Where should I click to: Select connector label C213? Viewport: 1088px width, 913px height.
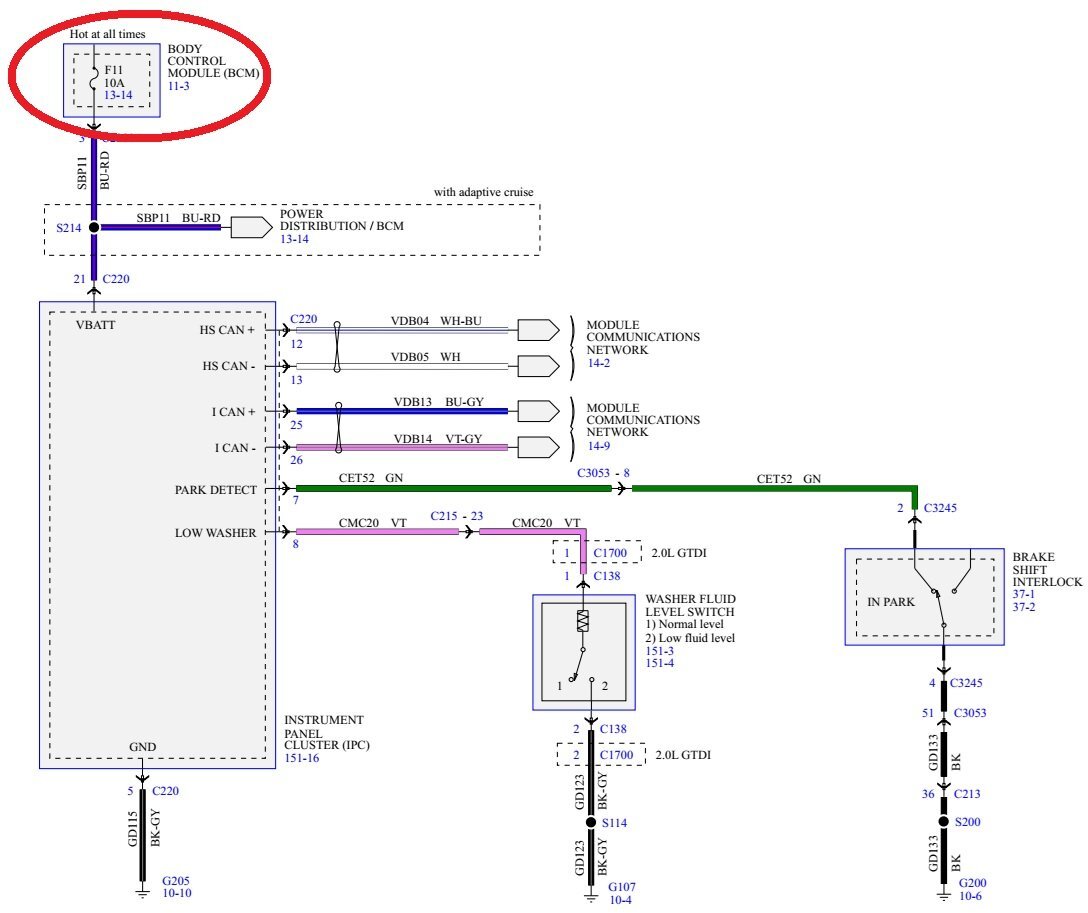[x=967, y=794]
